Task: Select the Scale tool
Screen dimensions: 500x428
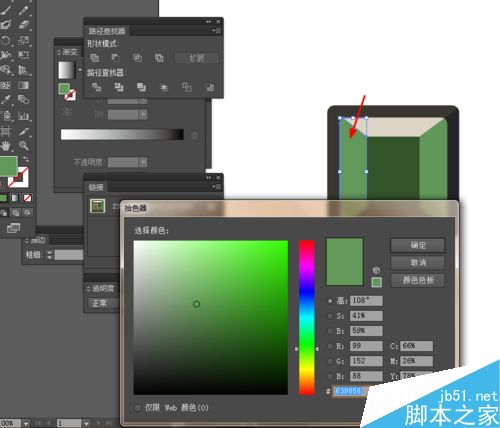Action: (23, 40)
